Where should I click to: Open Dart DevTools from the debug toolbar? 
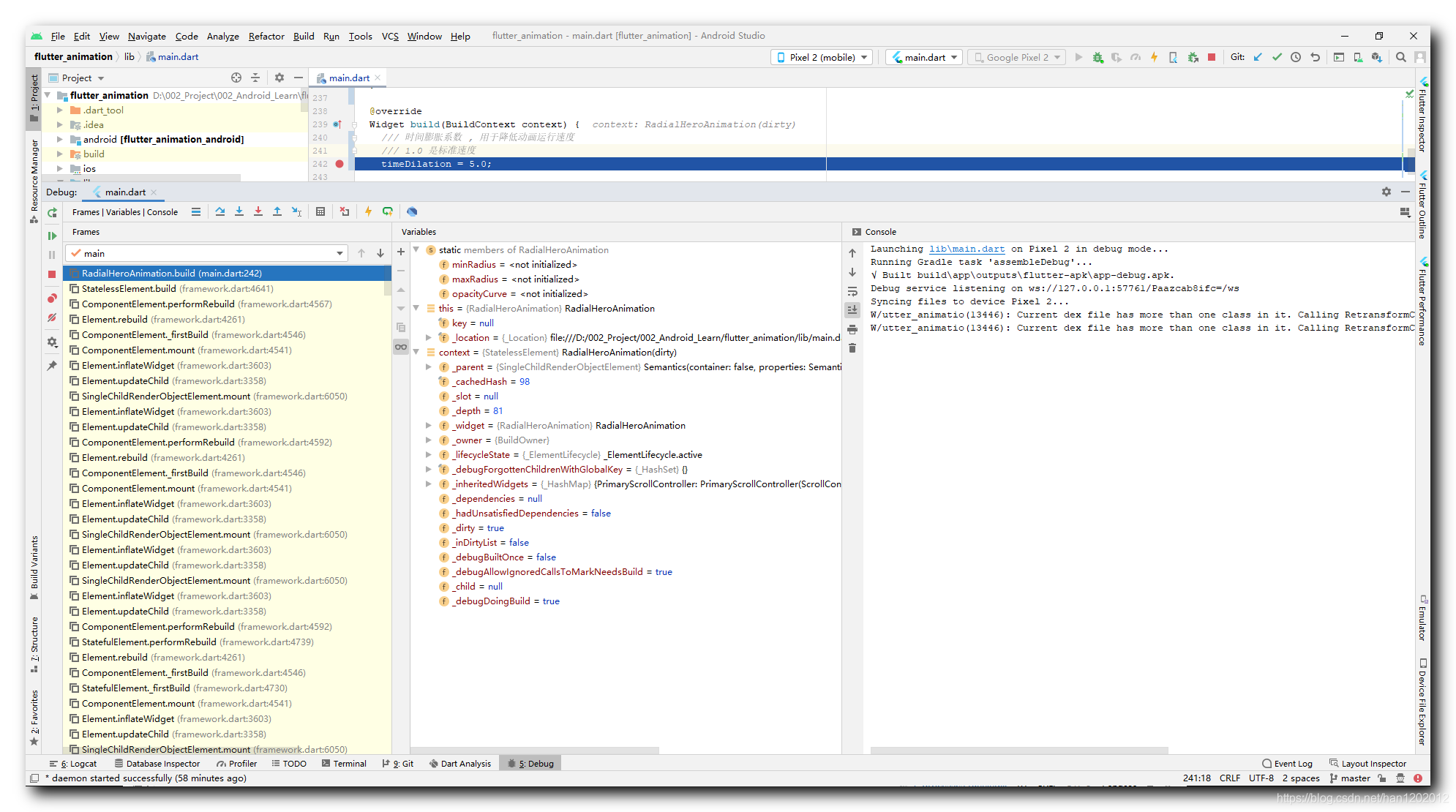[412, 211]
